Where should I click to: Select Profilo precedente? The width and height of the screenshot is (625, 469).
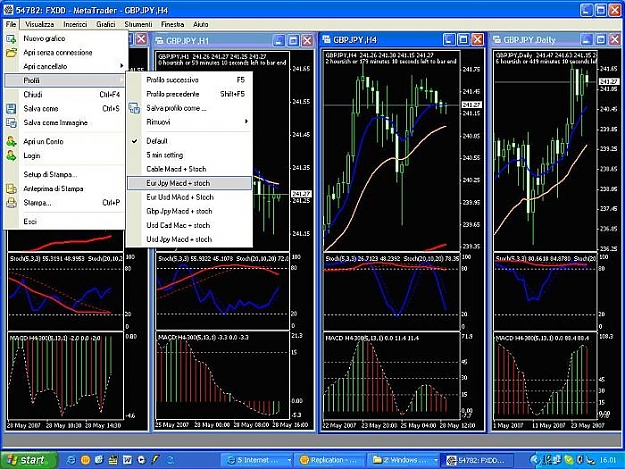(189, 94)
